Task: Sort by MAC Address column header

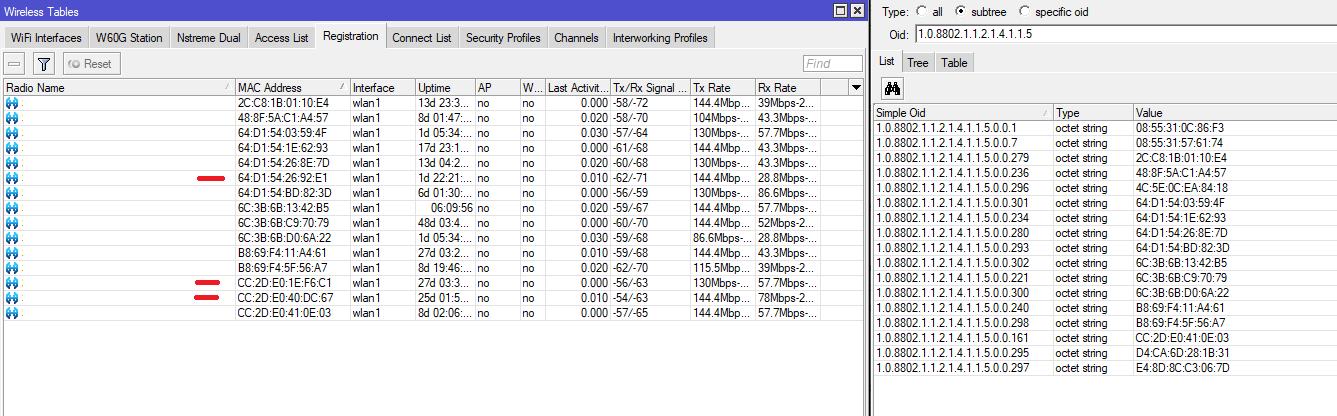Action: 292,88
